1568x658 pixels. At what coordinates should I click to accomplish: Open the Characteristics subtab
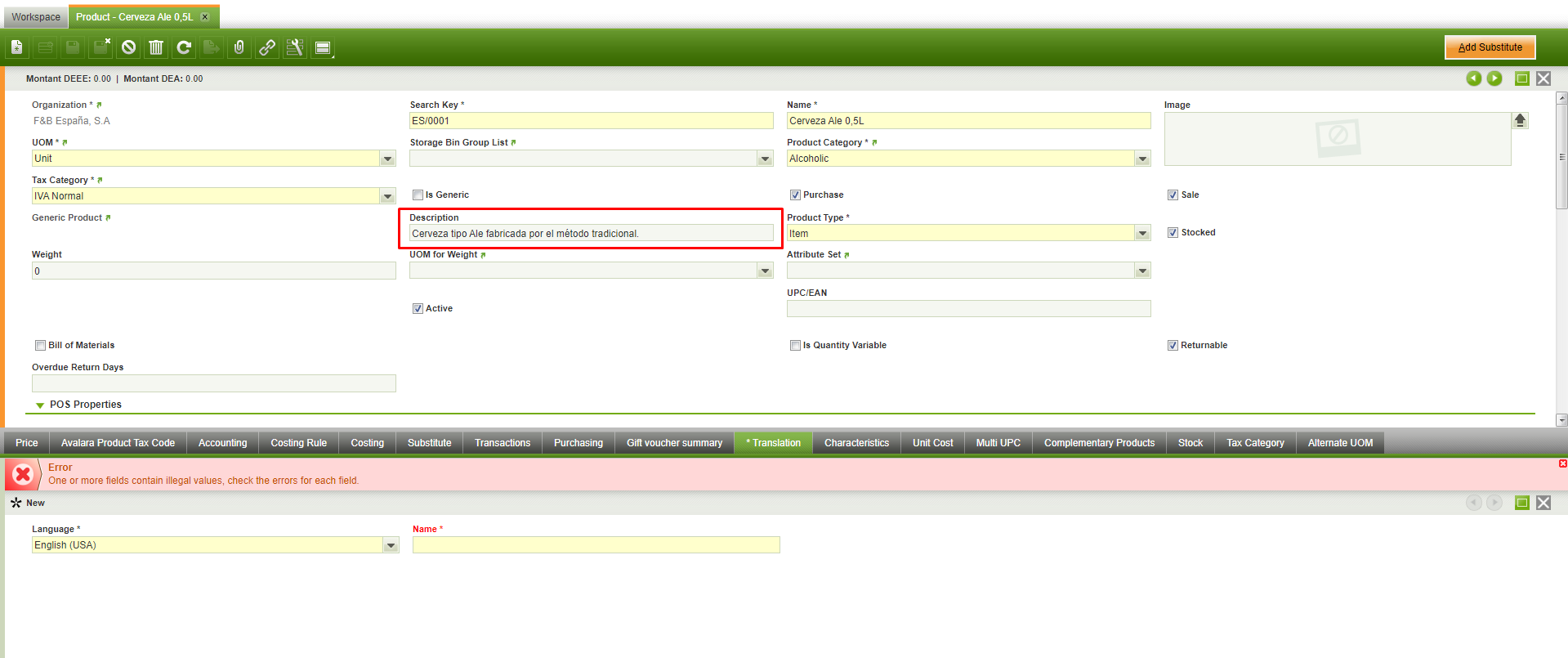pos(856,443)
